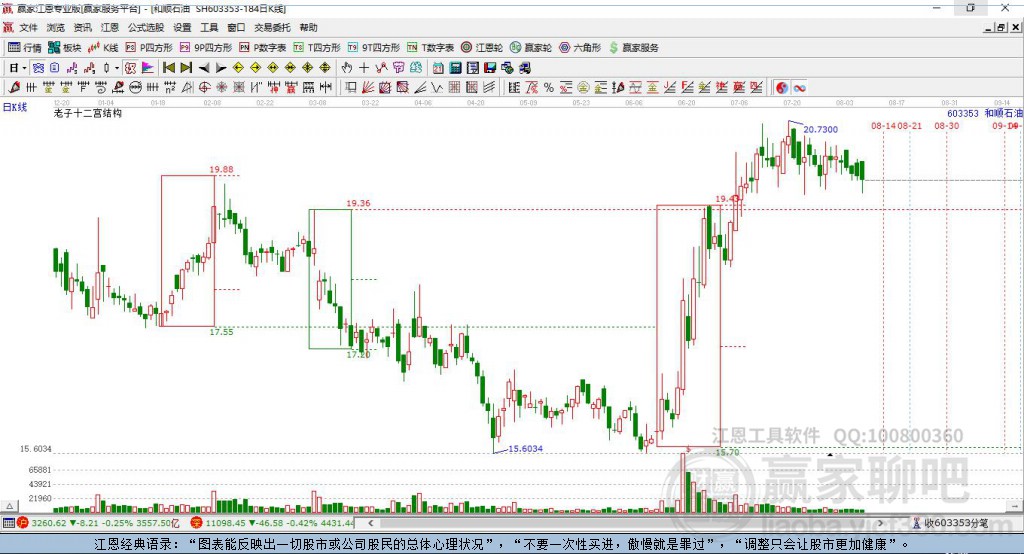Toggle the colored flag indicator button
The image size is (1024, 554).
pyautogui.click(x=148, y=68)
